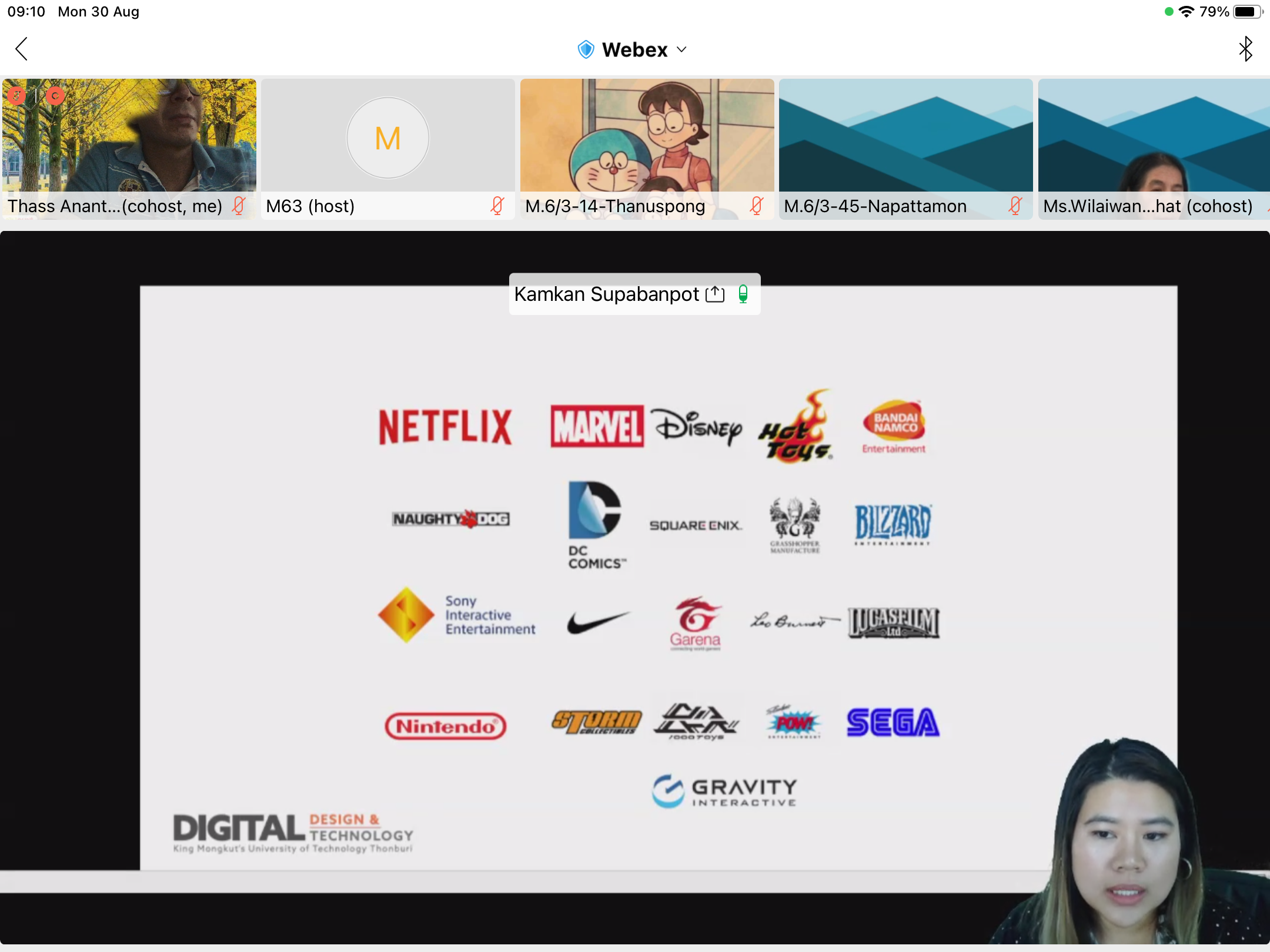Tap the Marvel logo on shared slide
The width and height of the screenshot is (1270, 952).
coord(597,426)
